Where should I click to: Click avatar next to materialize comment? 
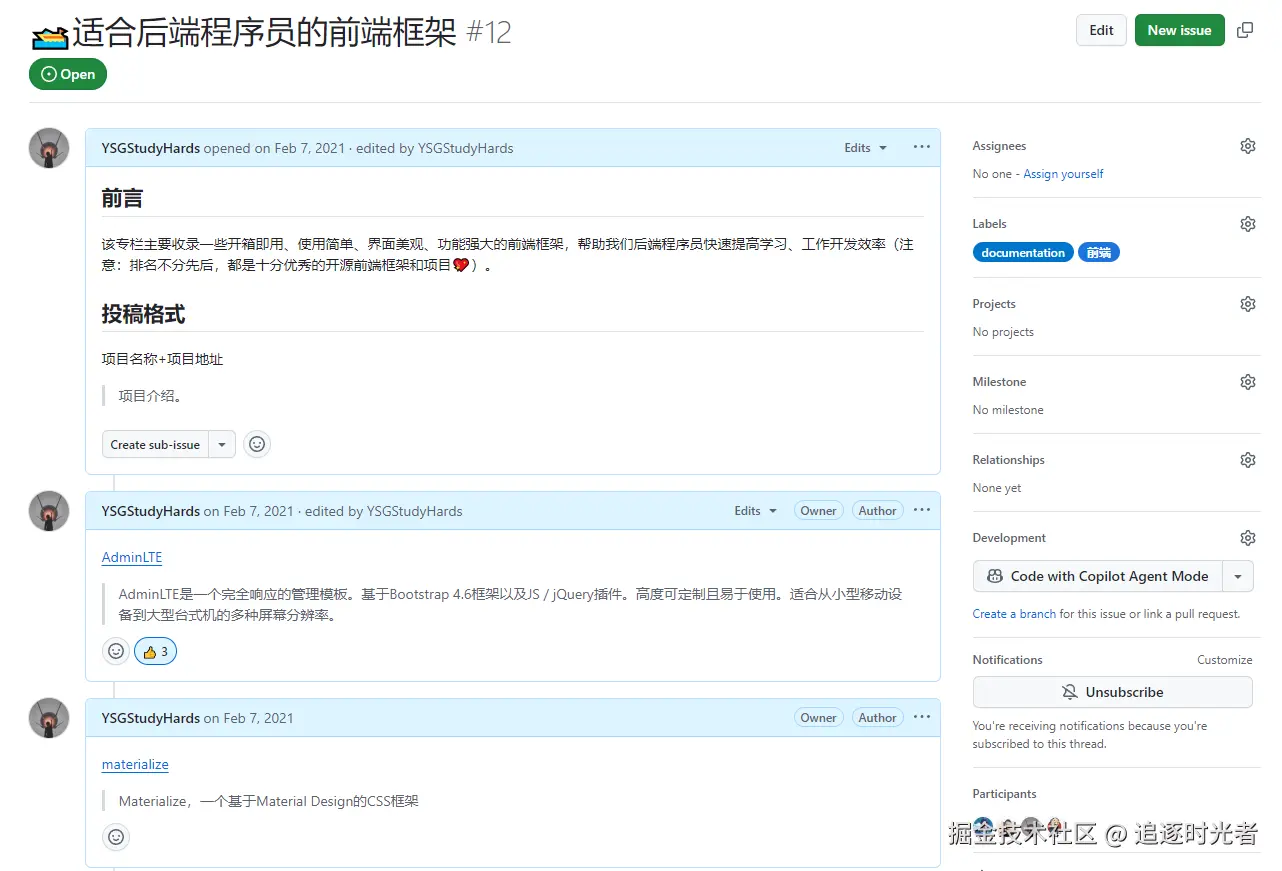point(49,718)
